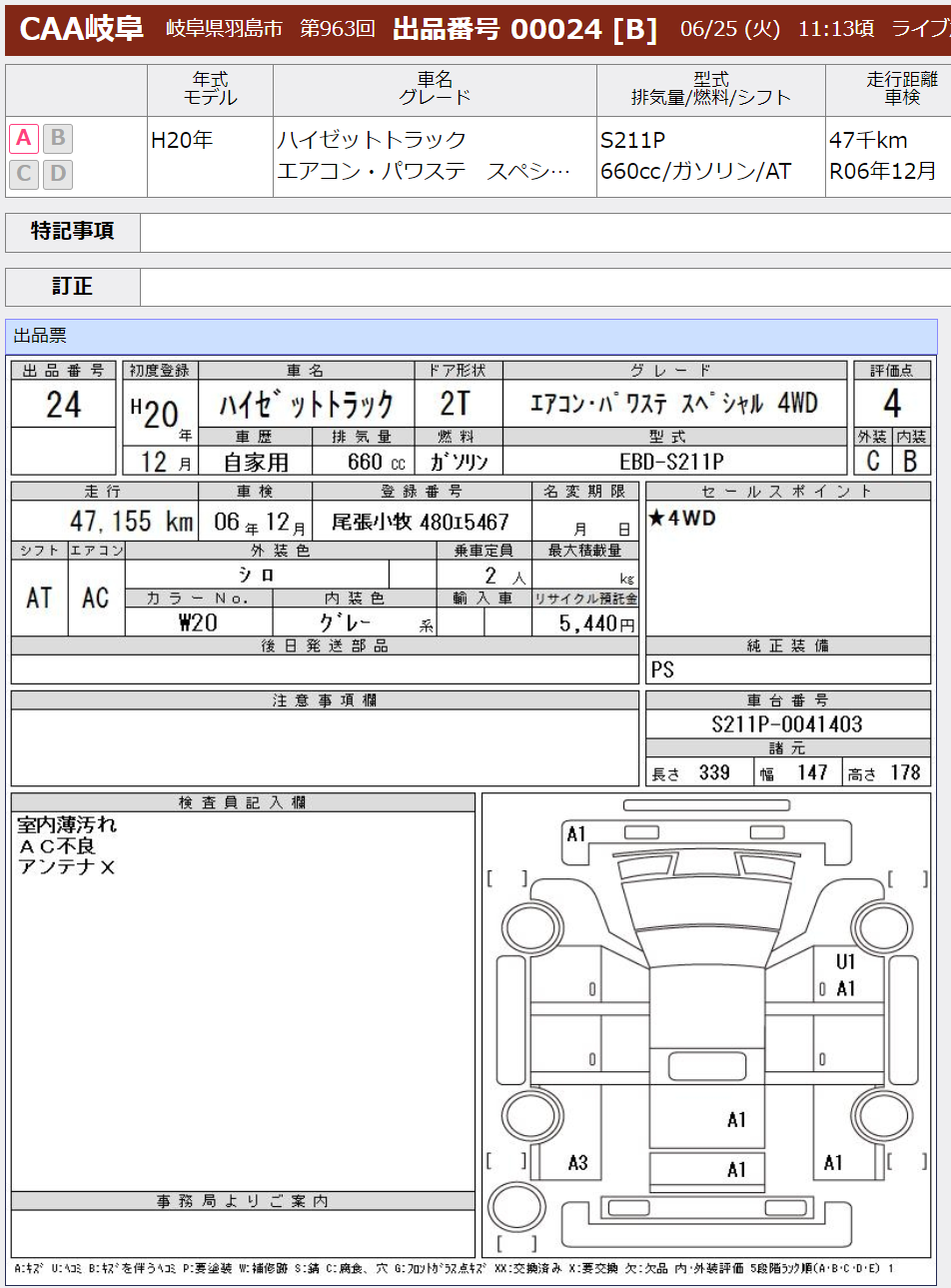
Task: Click the 岐阜県羽島市 location text
Action: pyautogui.click(x=224, y=29)
